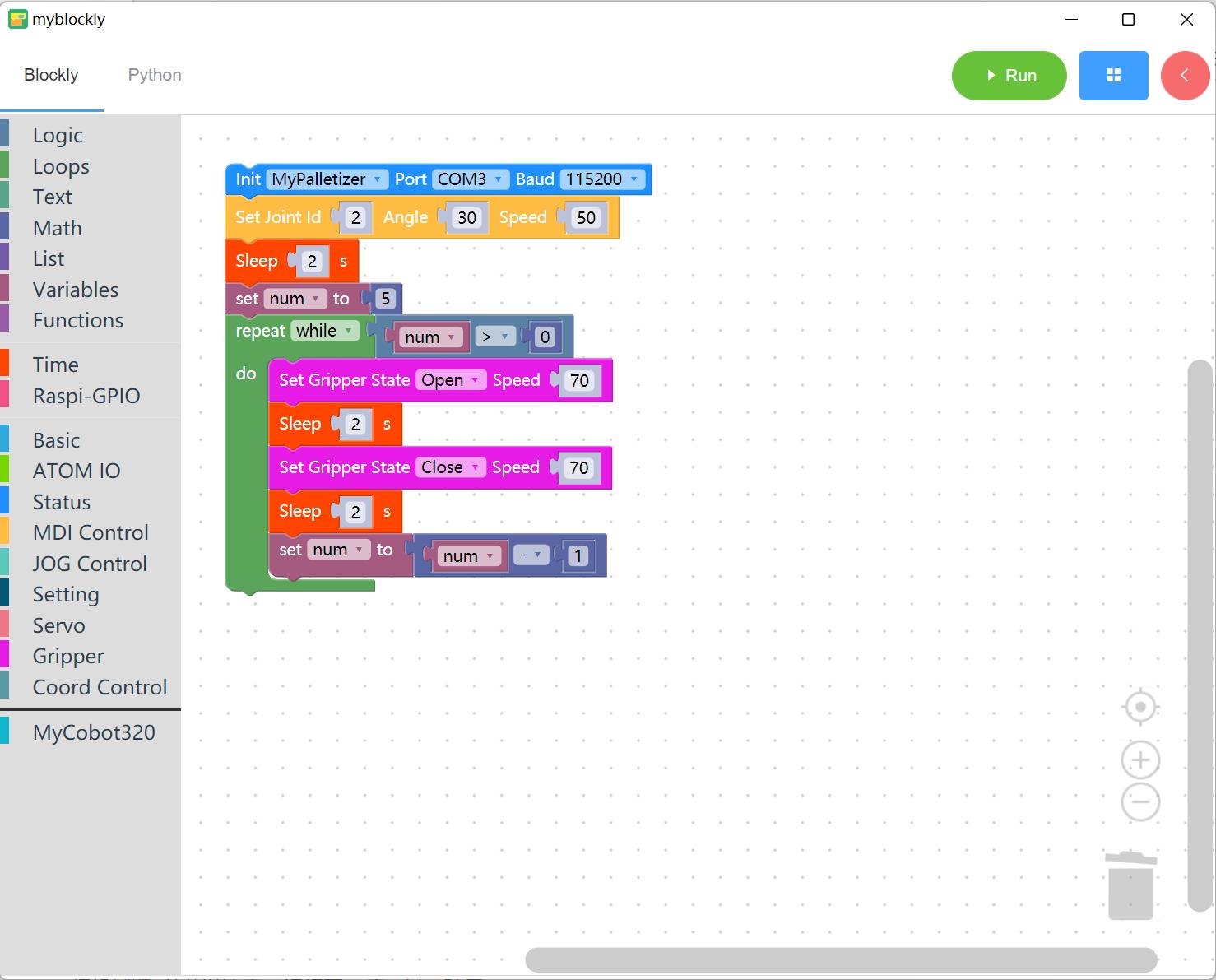Maximize the myblockly window
Screen dimensions: 1216x980
(x=1129, y=19)
